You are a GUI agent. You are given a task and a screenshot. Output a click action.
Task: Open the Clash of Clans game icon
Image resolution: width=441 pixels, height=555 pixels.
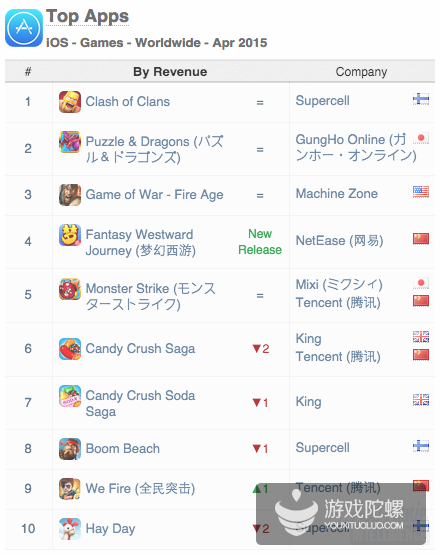pyautogui.click(x=70, y=102)
